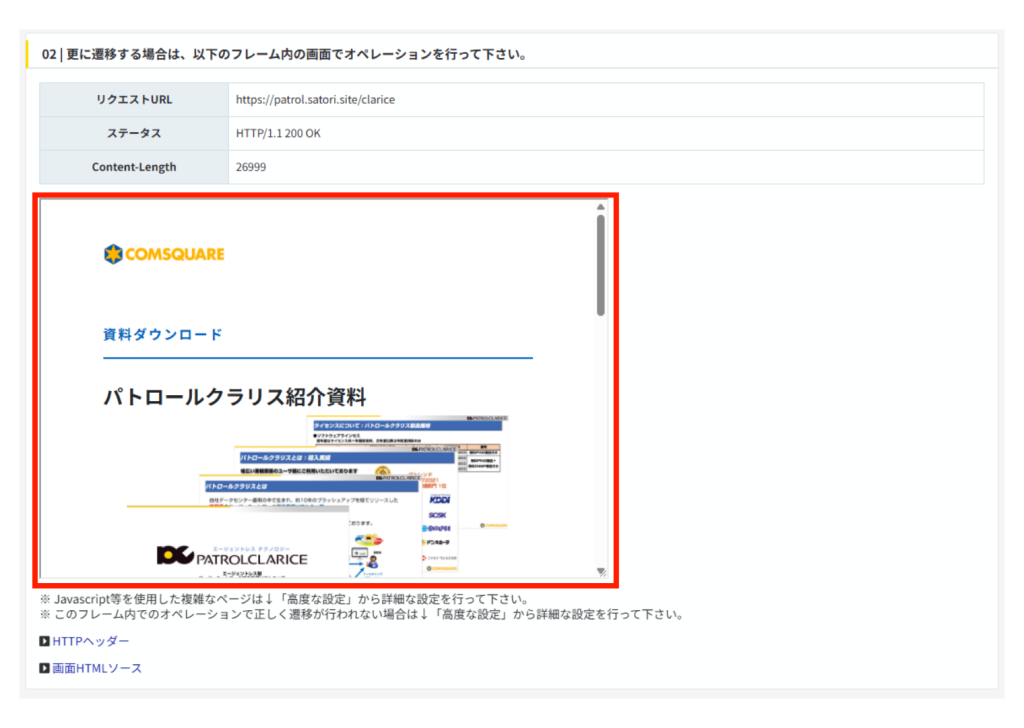1024x728 pixels.
Task: Click the Content-Length value 26999
Action: tap(251, 167)
